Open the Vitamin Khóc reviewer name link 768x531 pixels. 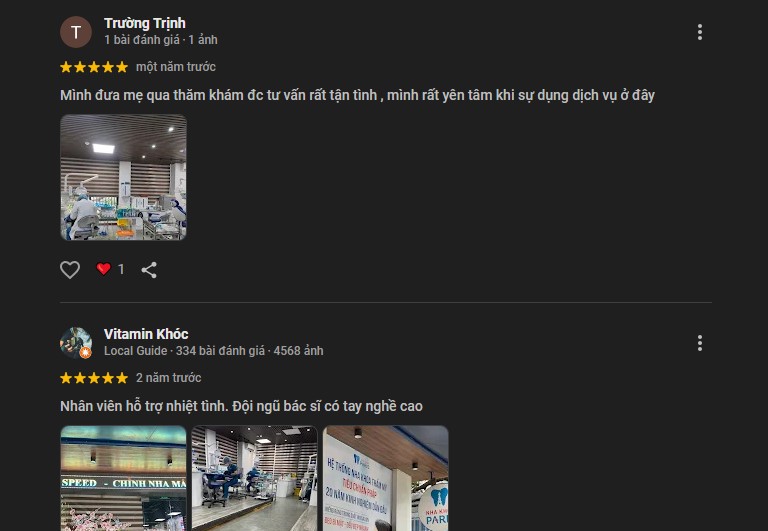(x=146, y=334)
